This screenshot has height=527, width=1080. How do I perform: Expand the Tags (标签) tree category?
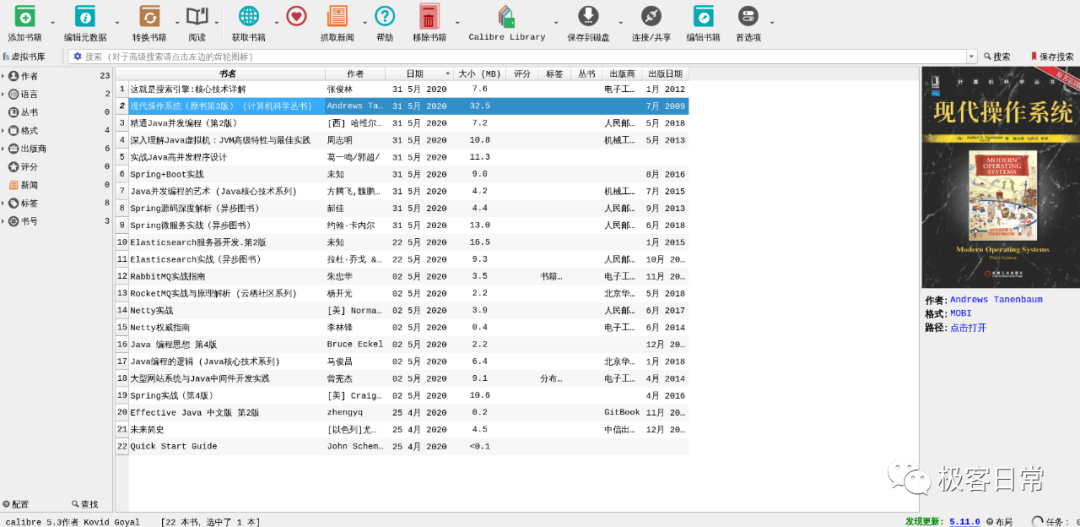tap(3, 203)
